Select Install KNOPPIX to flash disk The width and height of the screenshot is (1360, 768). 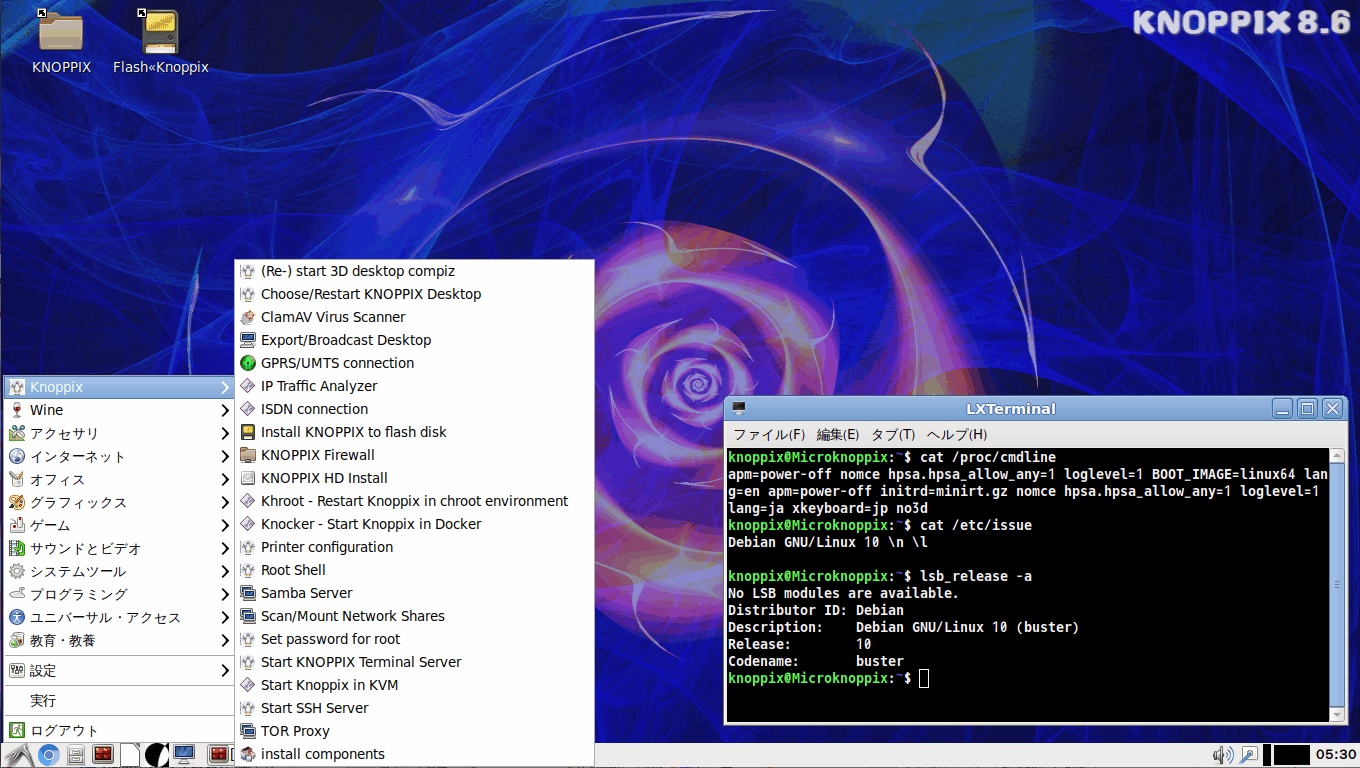(354, 431)
